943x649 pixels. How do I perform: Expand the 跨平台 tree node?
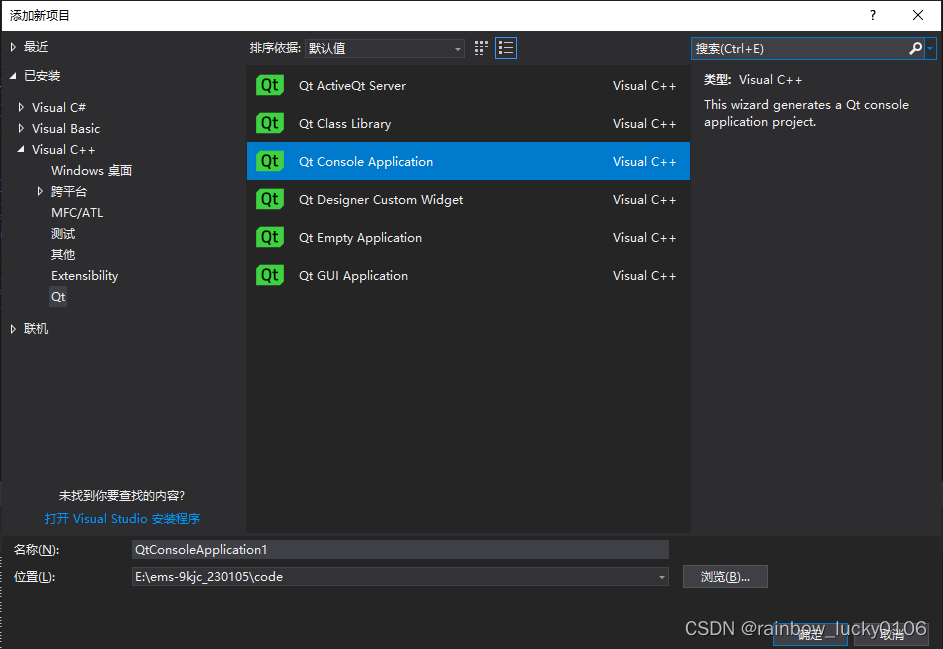coord(40,191)
